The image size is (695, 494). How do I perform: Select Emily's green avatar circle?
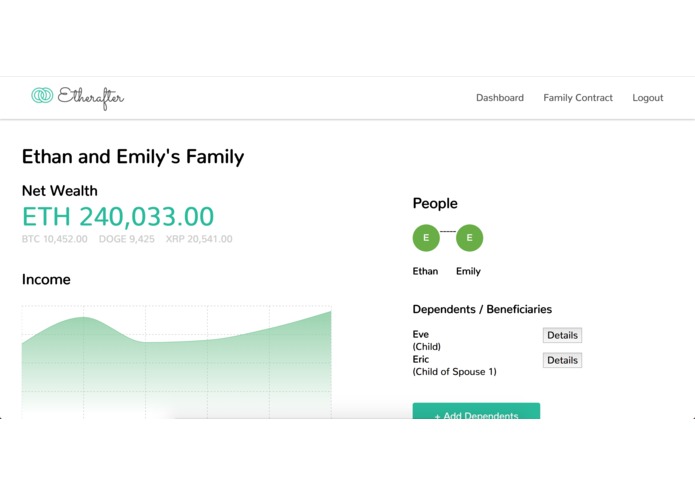pyautogui.click(x=469, y=238)
